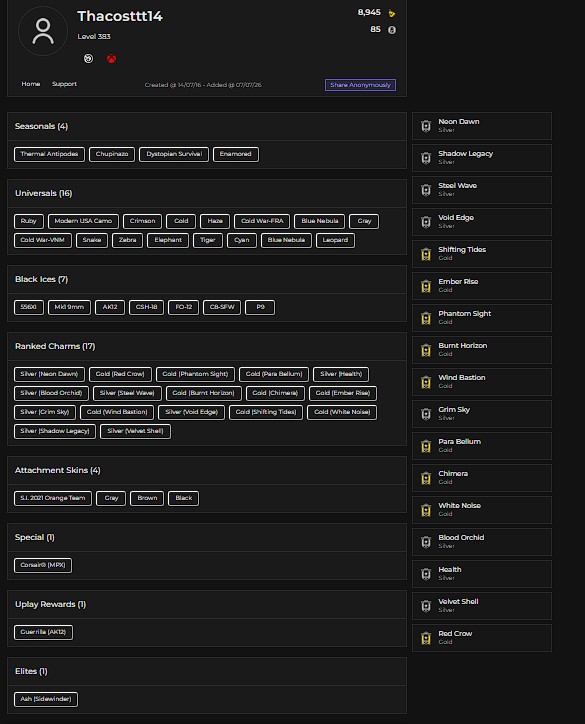Open the Home tab

click(30, 84)
